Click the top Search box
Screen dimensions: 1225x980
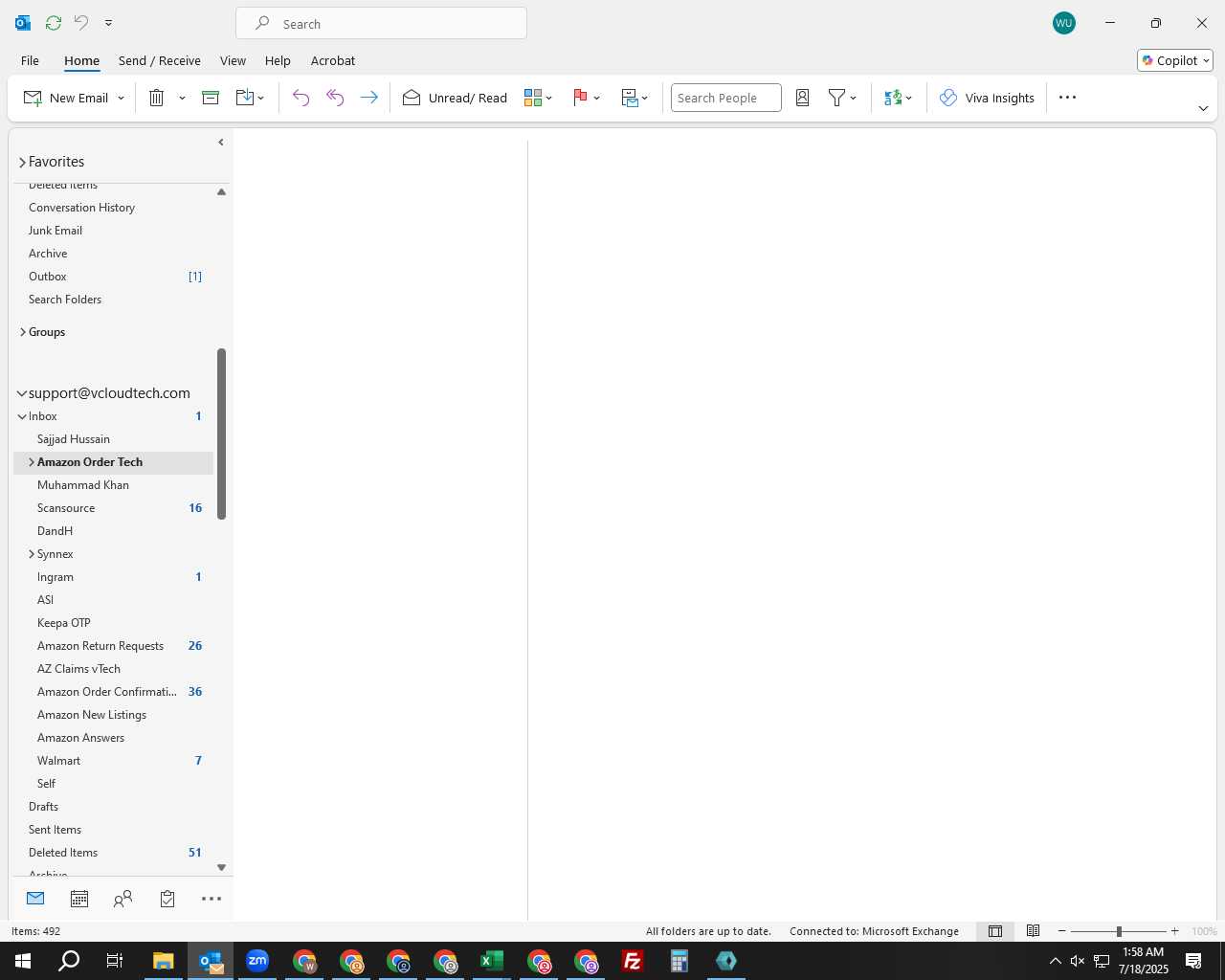click(381, 23)
